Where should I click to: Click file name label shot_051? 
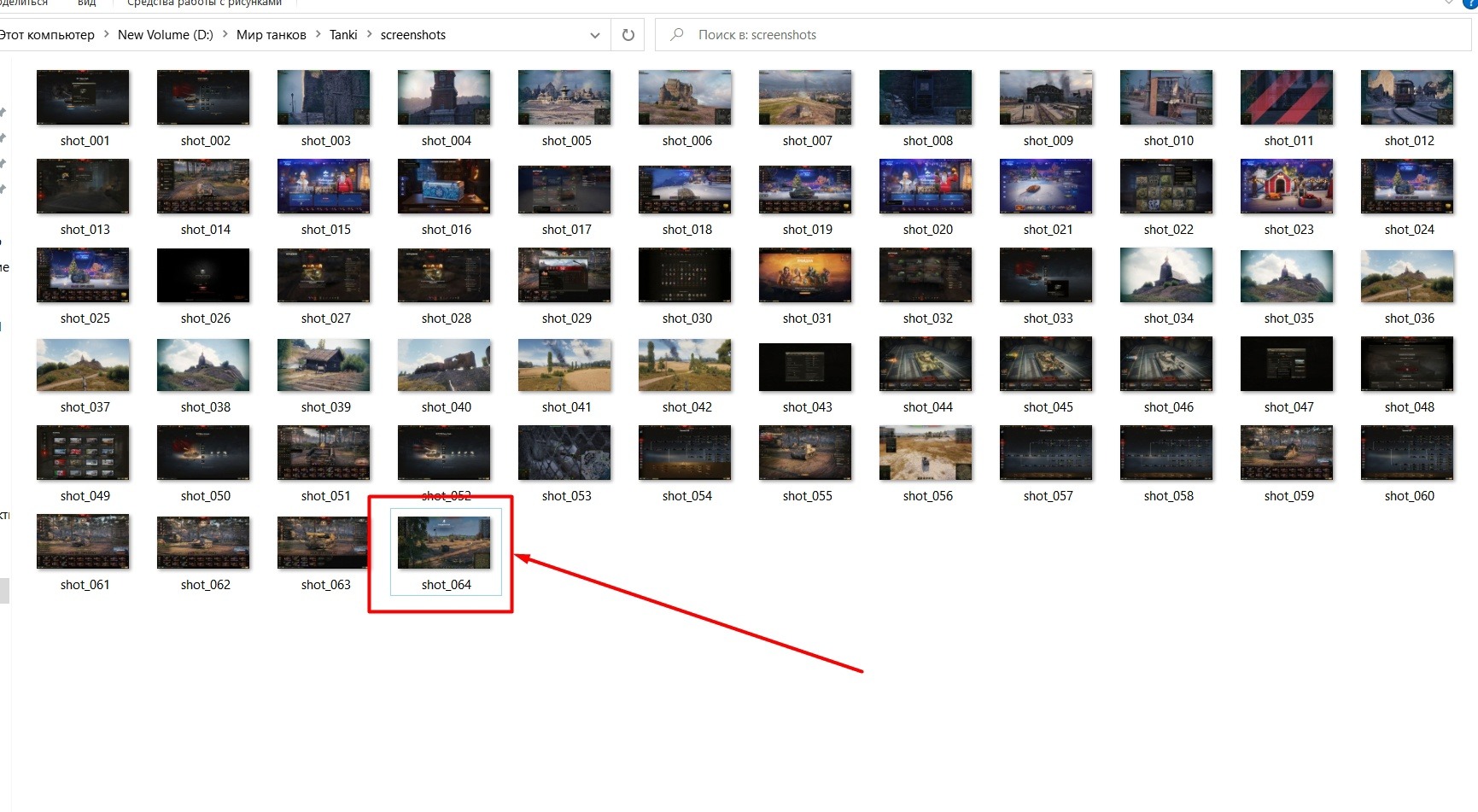pyautogui.click(x=326, y=496)
